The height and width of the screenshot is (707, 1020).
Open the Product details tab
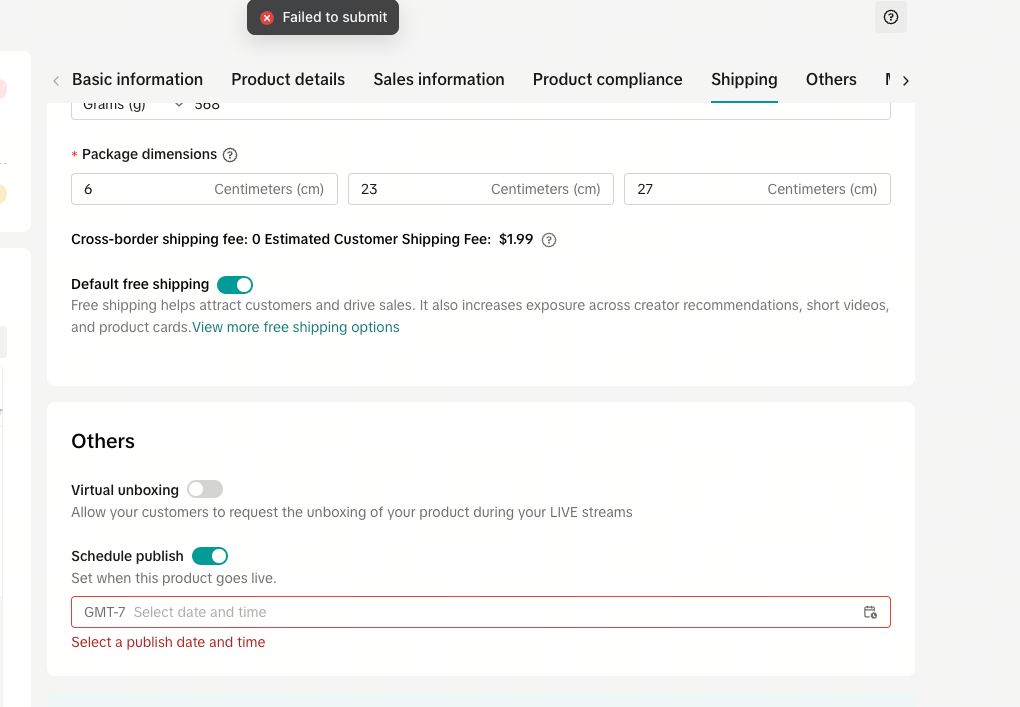tap(288, 80)
